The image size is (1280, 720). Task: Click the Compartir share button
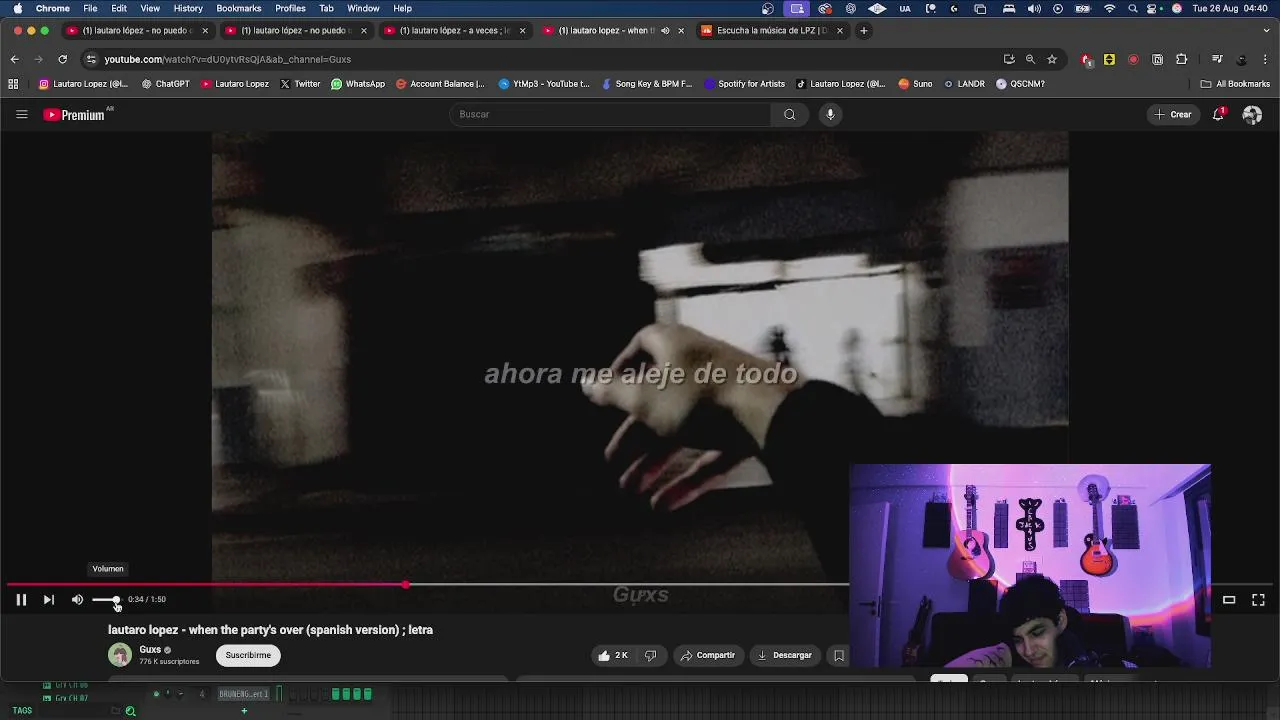(x=707, y=655)
